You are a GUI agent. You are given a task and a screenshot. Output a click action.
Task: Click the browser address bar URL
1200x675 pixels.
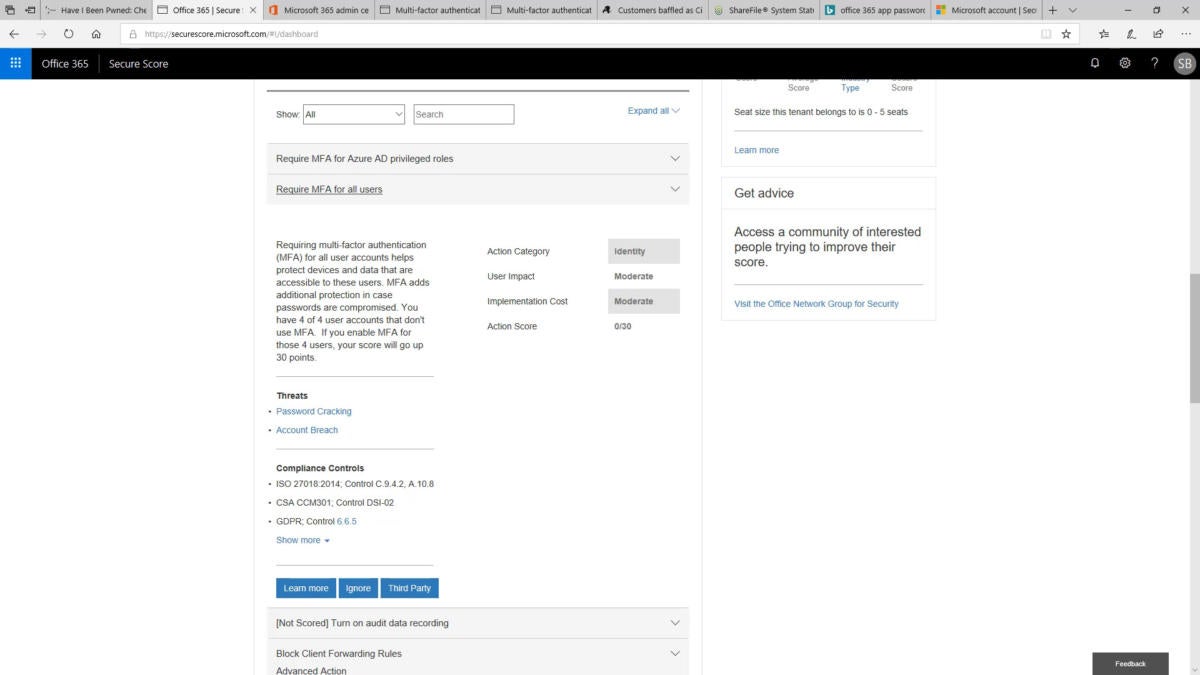point(231,33)
